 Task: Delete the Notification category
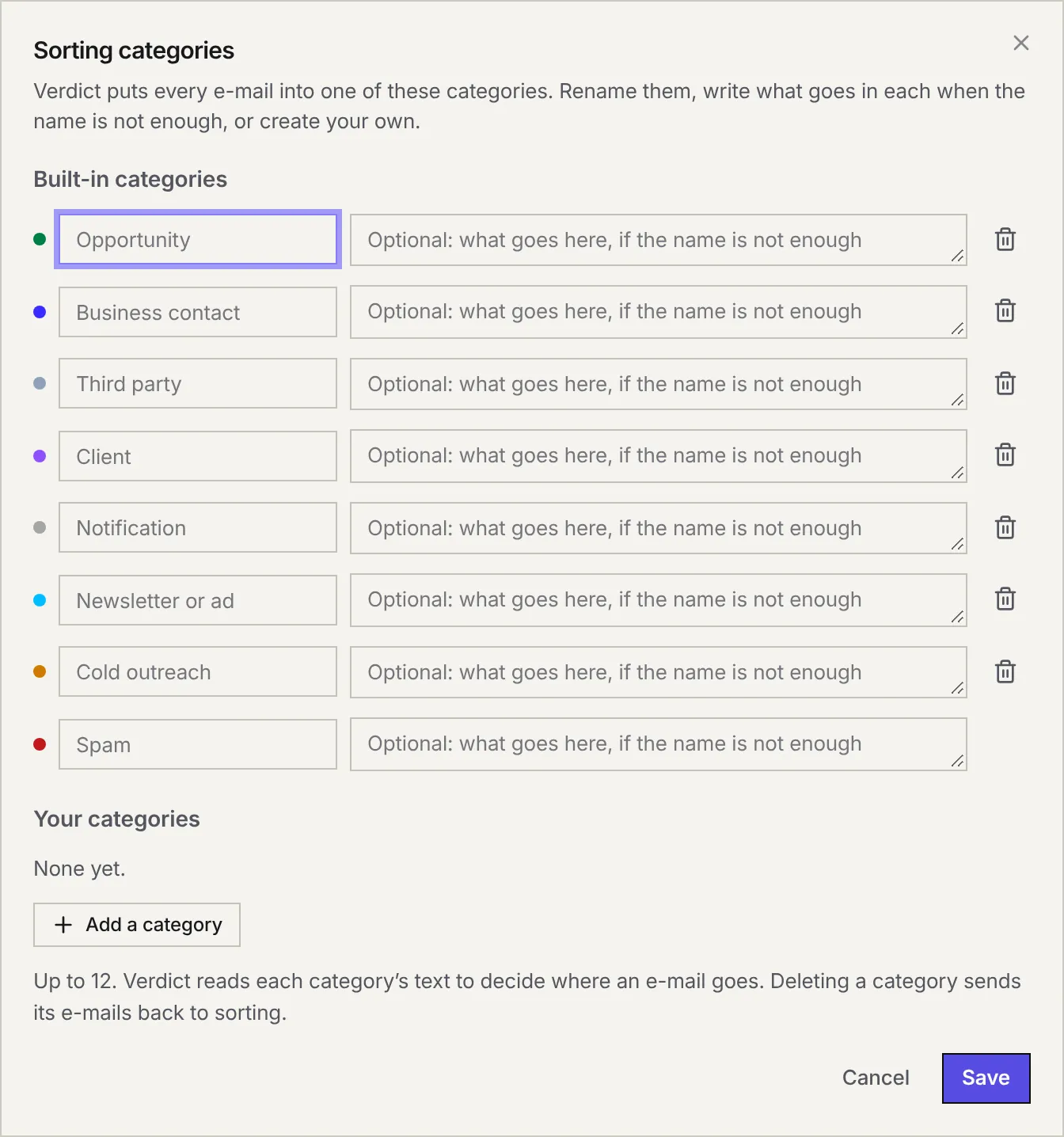coord(1005,527)
